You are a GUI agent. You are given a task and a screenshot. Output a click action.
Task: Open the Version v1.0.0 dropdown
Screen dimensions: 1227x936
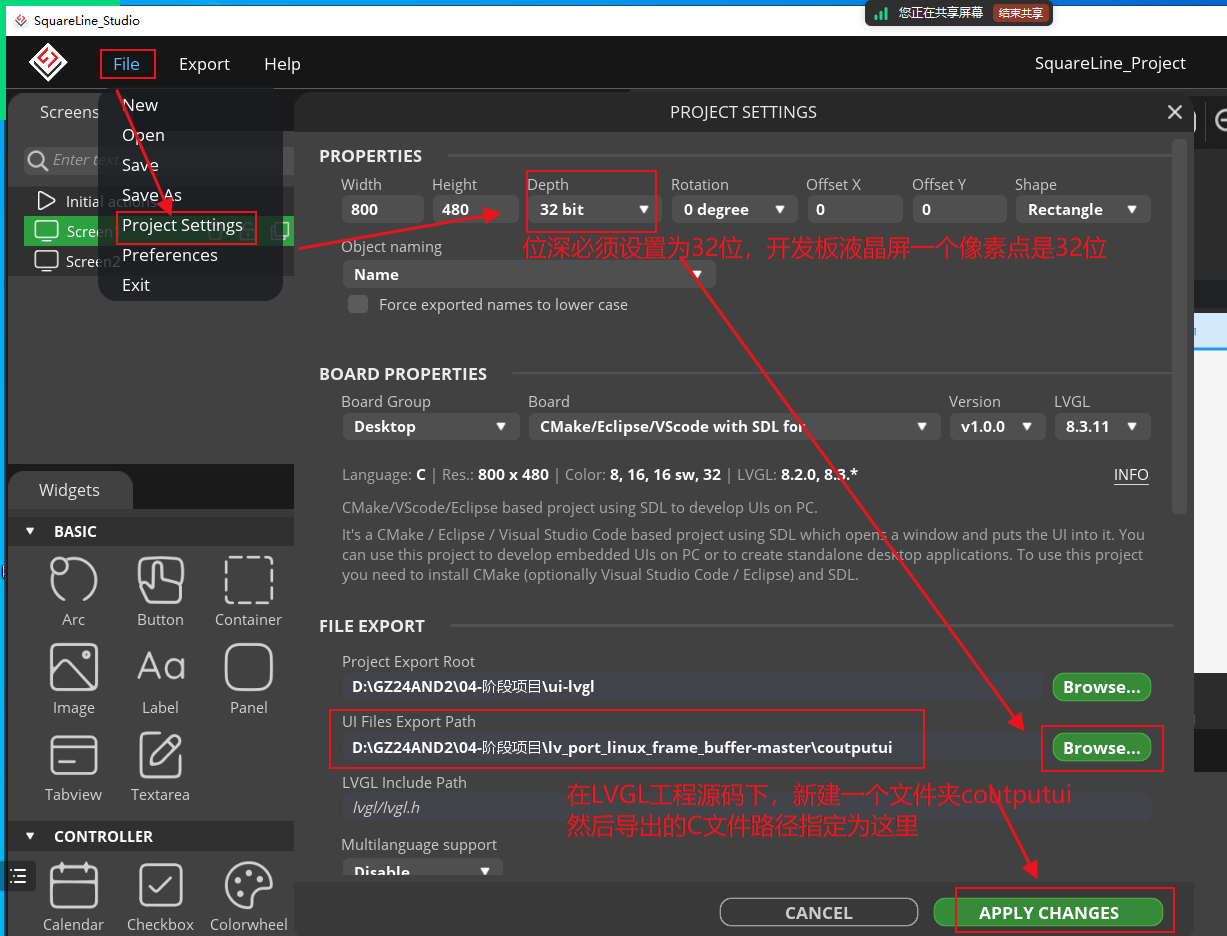[x=997, y=426]
